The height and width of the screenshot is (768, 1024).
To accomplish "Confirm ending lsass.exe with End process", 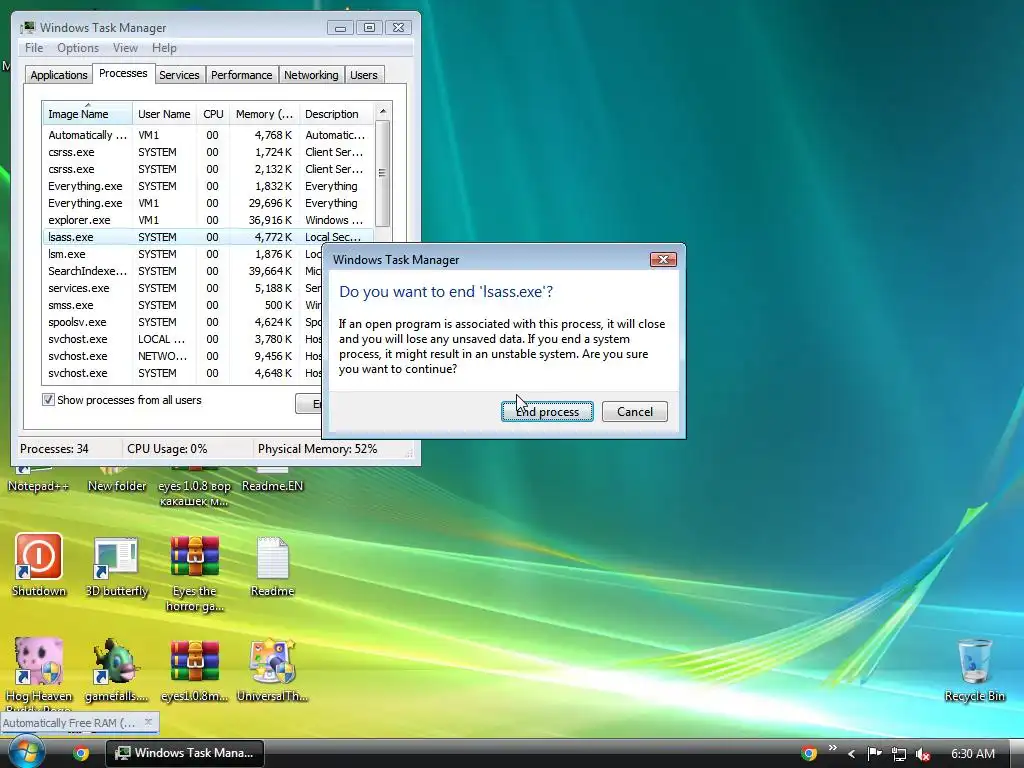I will 547,411.
